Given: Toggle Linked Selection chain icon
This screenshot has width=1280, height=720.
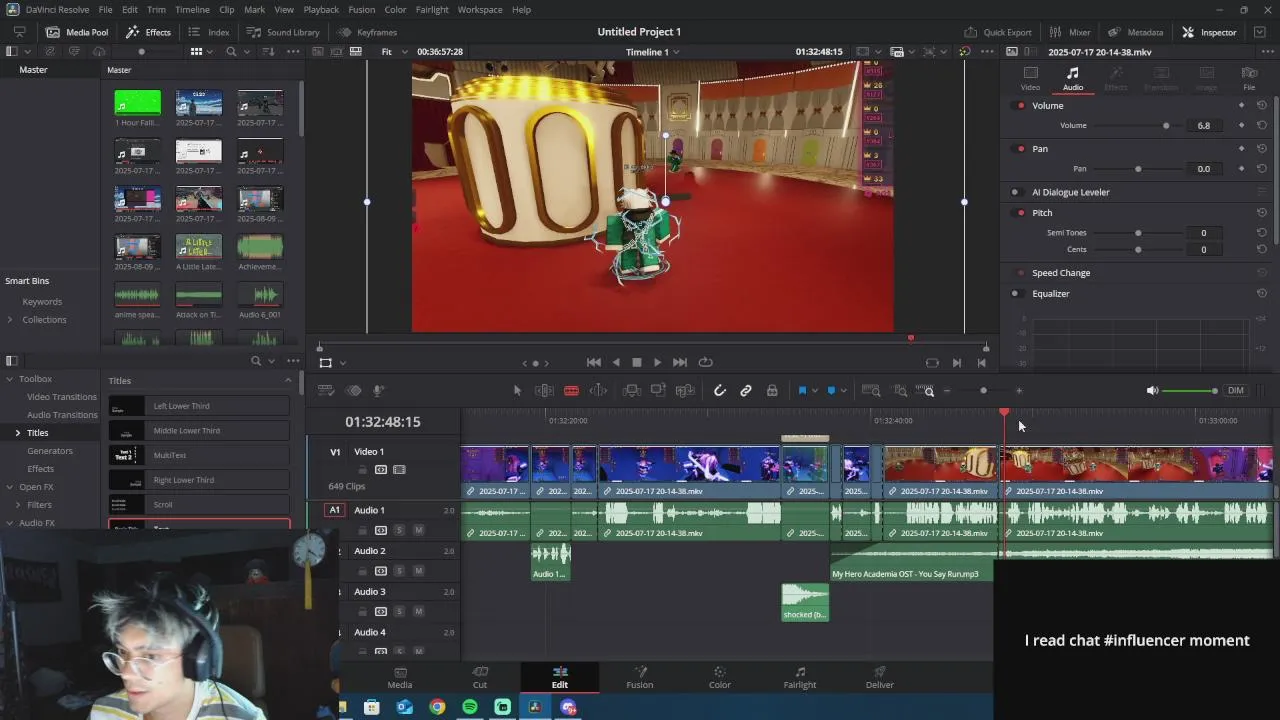Looking at the screenshot, I should (x=746, y=391).
